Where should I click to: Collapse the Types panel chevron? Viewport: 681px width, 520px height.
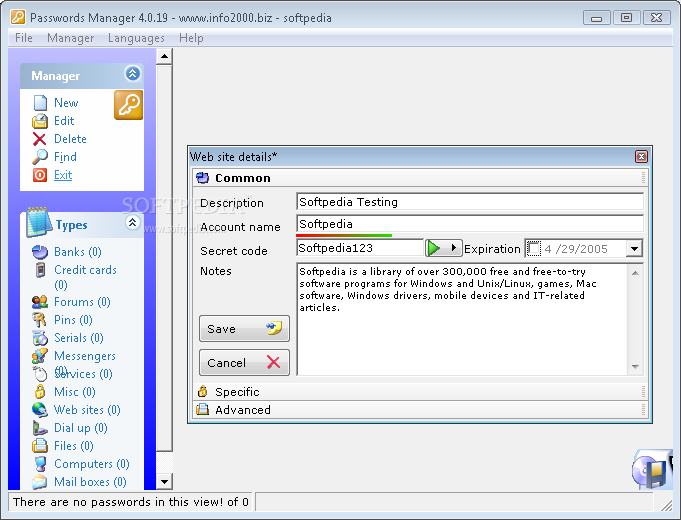point(132,222)
